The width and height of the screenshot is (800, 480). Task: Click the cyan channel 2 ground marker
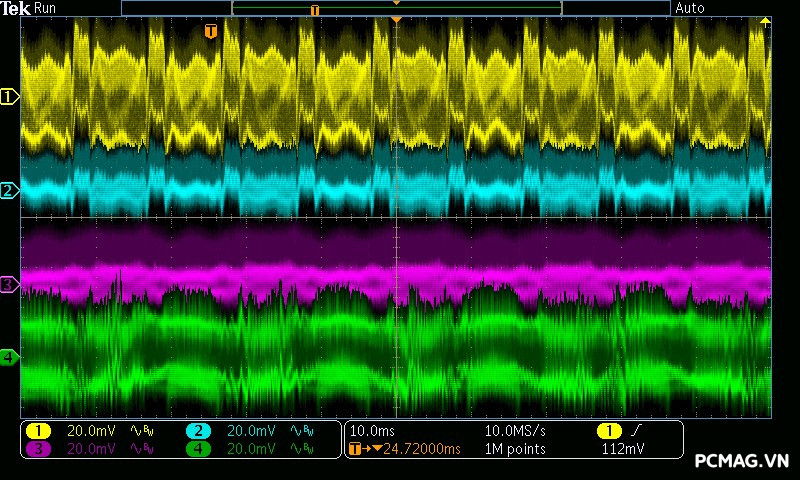pos(10,190)
